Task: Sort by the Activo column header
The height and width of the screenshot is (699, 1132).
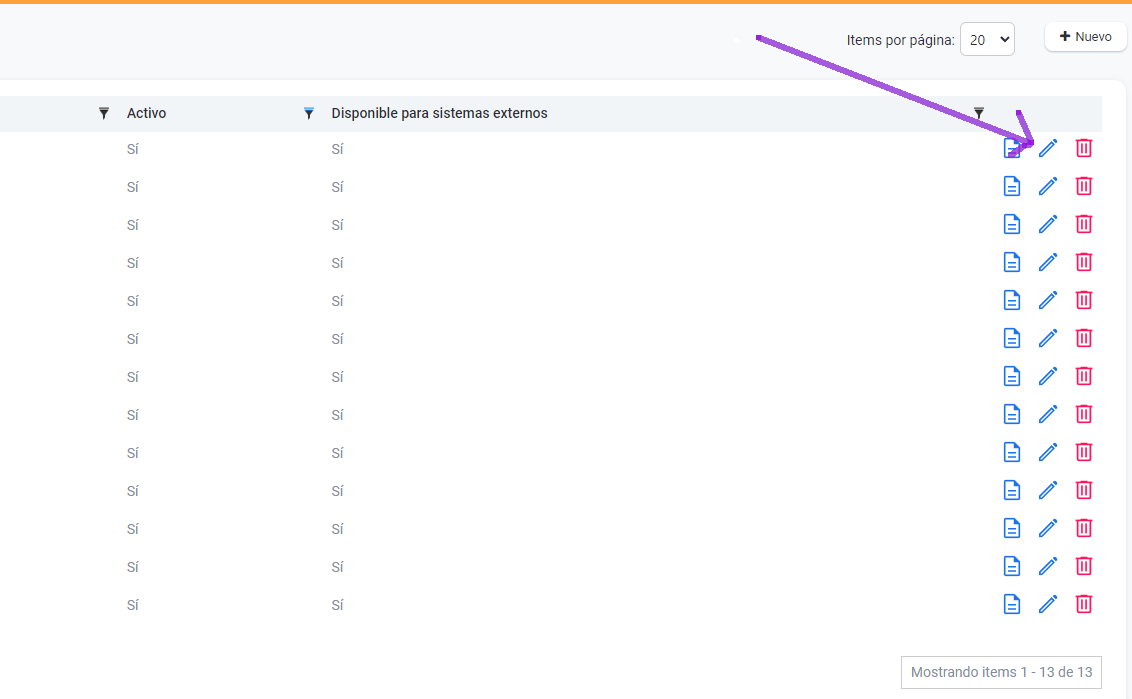Action: (147, 113)
